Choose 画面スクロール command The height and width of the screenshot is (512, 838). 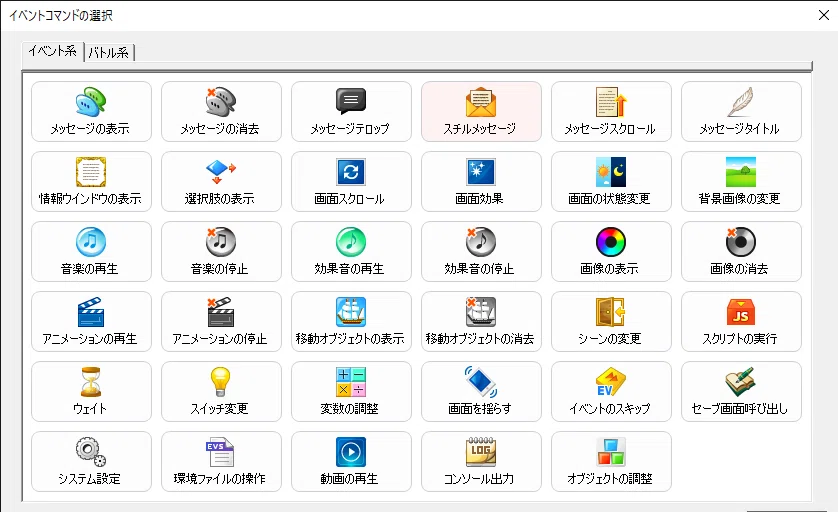click(351, 182)
